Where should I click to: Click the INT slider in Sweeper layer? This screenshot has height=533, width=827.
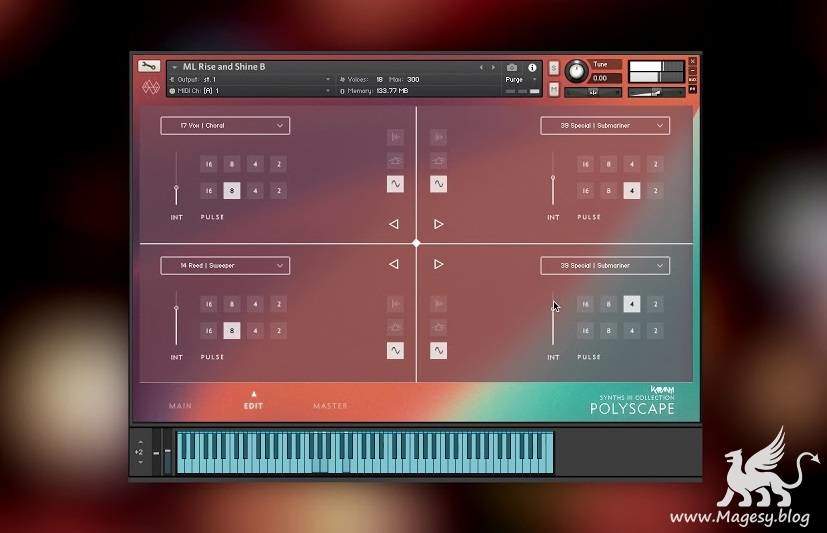(x=176, y=319)
